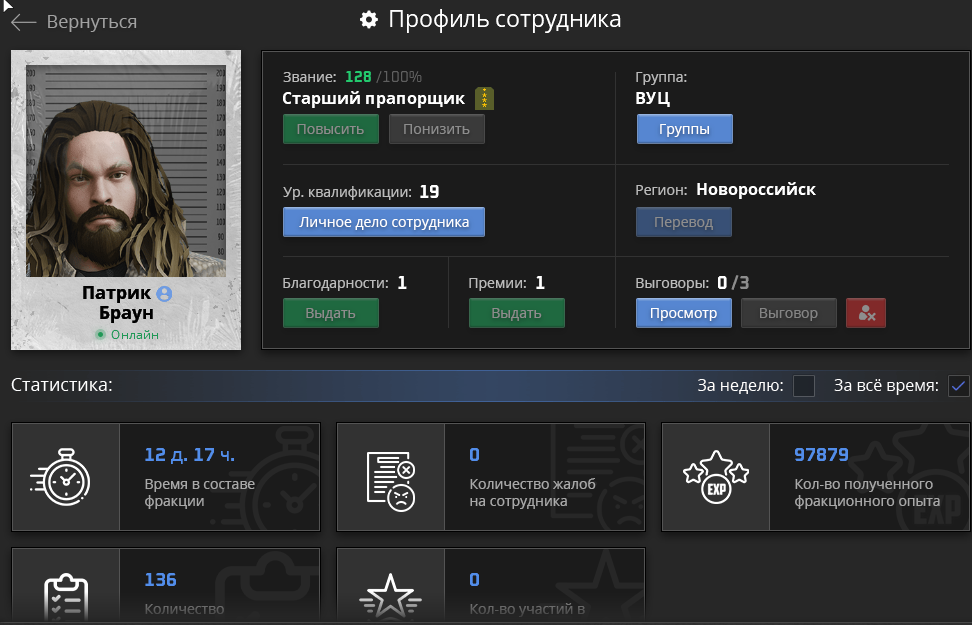Click Выдать under Премии
The height and width of the screenshot is (625, 972).
tap(516, 313)
